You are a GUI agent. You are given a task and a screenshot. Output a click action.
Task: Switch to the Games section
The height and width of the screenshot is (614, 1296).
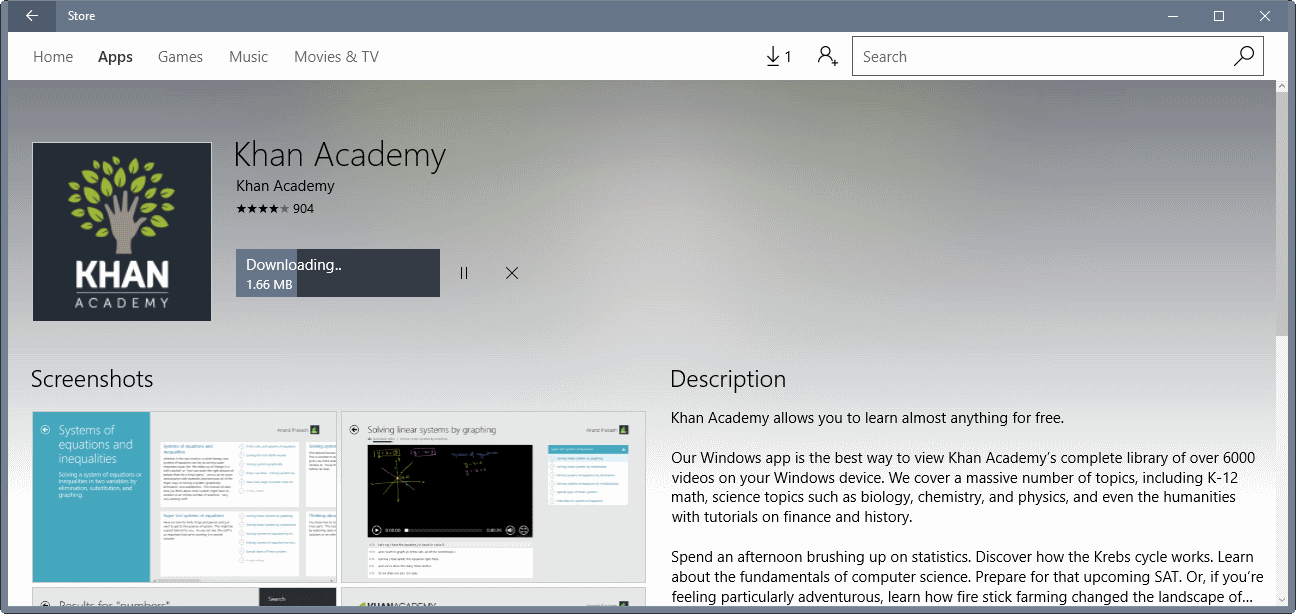tap(180, 56)
